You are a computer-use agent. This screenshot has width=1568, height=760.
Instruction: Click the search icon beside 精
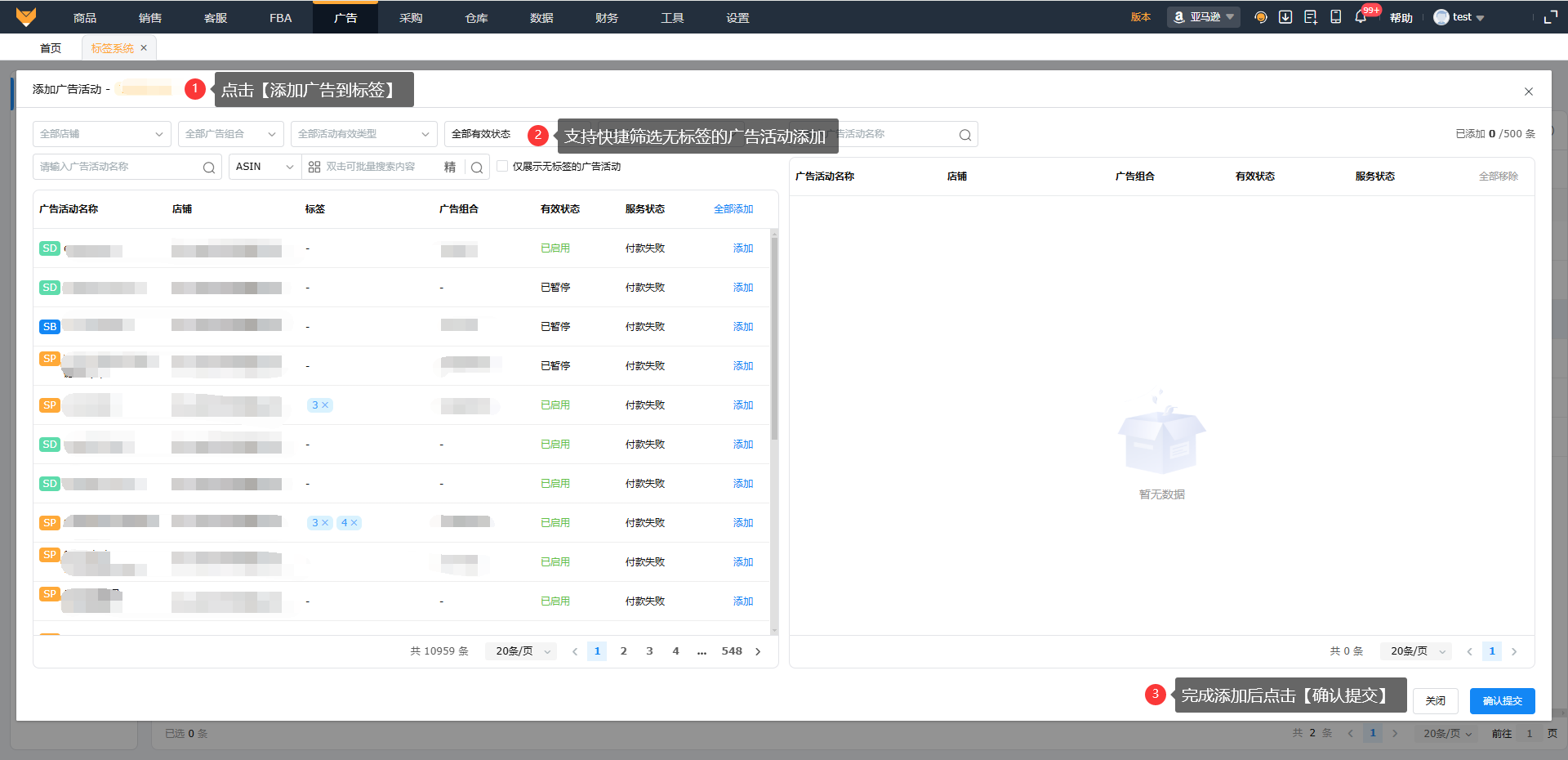(477, 168)
